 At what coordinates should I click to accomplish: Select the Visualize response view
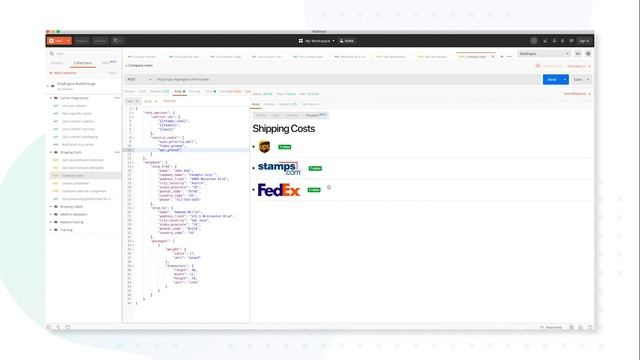[316, 115]
